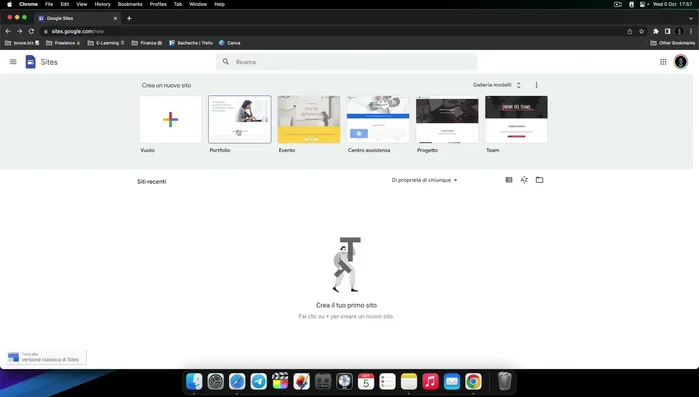
Task: Choose the Portfolio template
Action: click(239, 119)
